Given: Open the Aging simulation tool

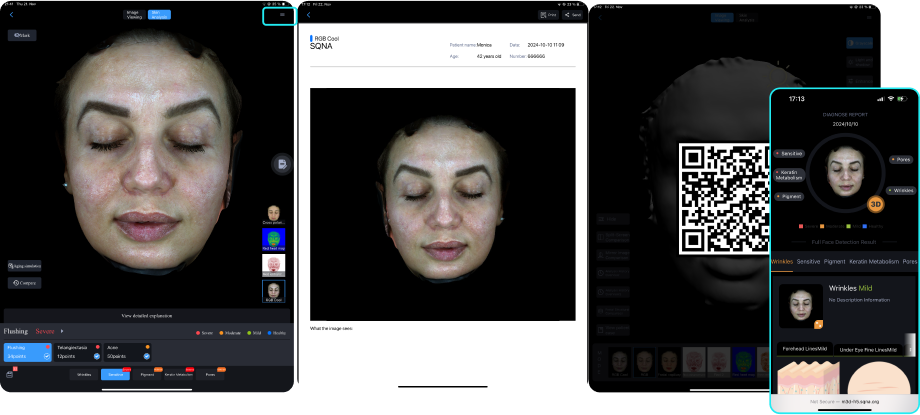Looking at the screenshot, I should [25, 266].
